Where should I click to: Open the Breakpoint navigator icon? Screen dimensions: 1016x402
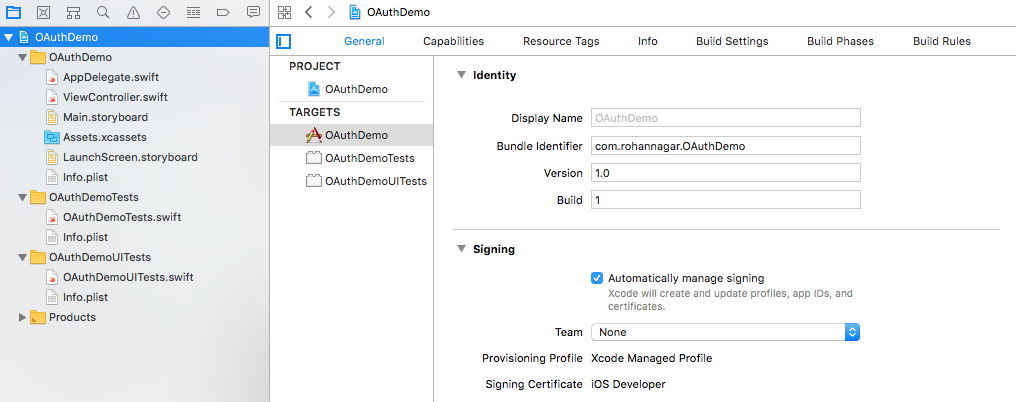[x=224, y=12]
